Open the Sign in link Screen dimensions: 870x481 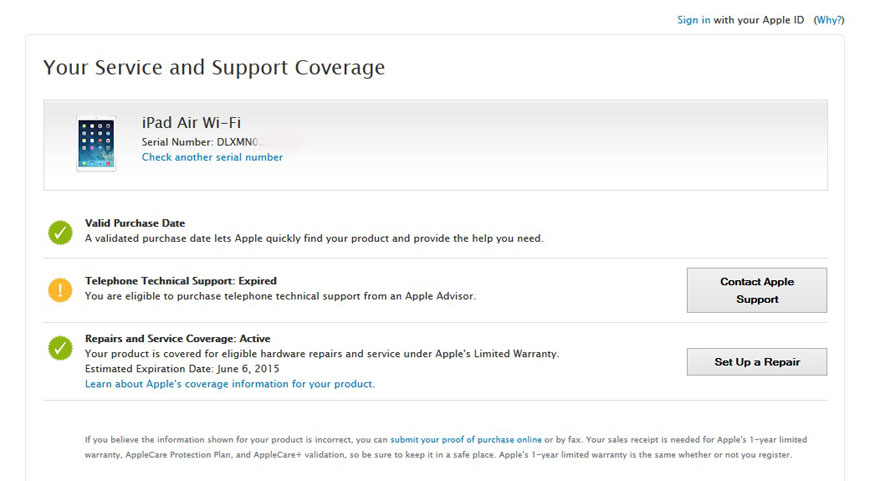[694, 20]
